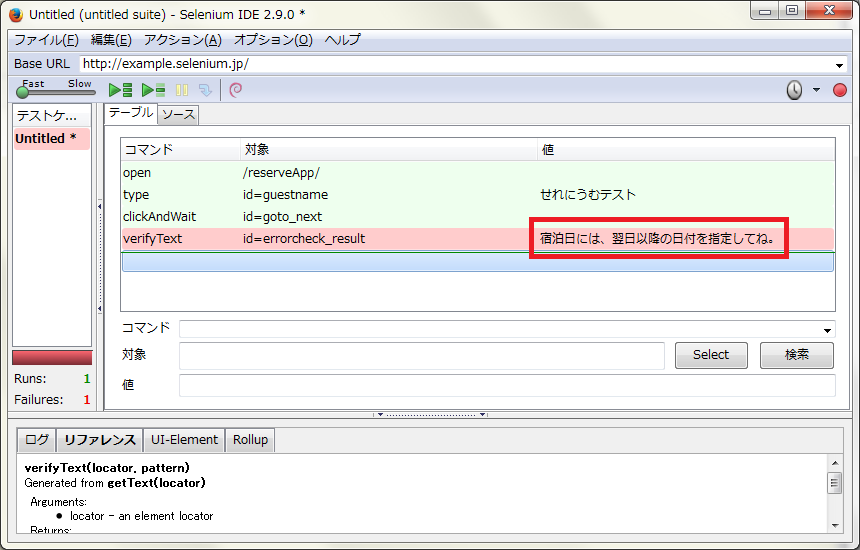Click the Fast/Slow speed slider knob
860x550 pixels.
(22, 92)
